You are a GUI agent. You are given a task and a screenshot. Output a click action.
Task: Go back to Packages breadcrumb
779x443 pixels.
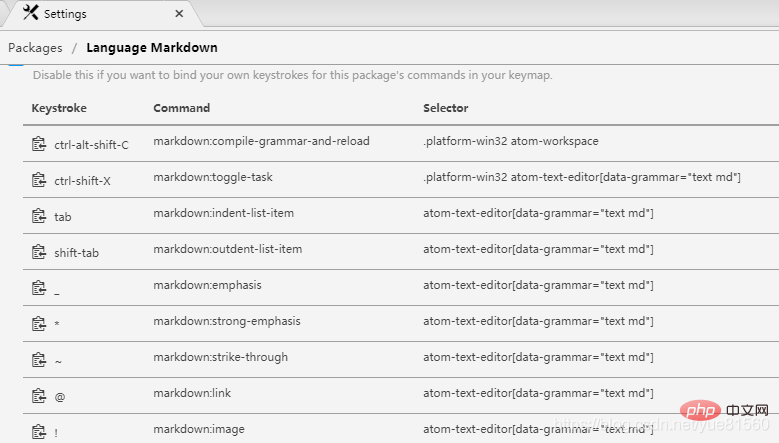(35, 48)
